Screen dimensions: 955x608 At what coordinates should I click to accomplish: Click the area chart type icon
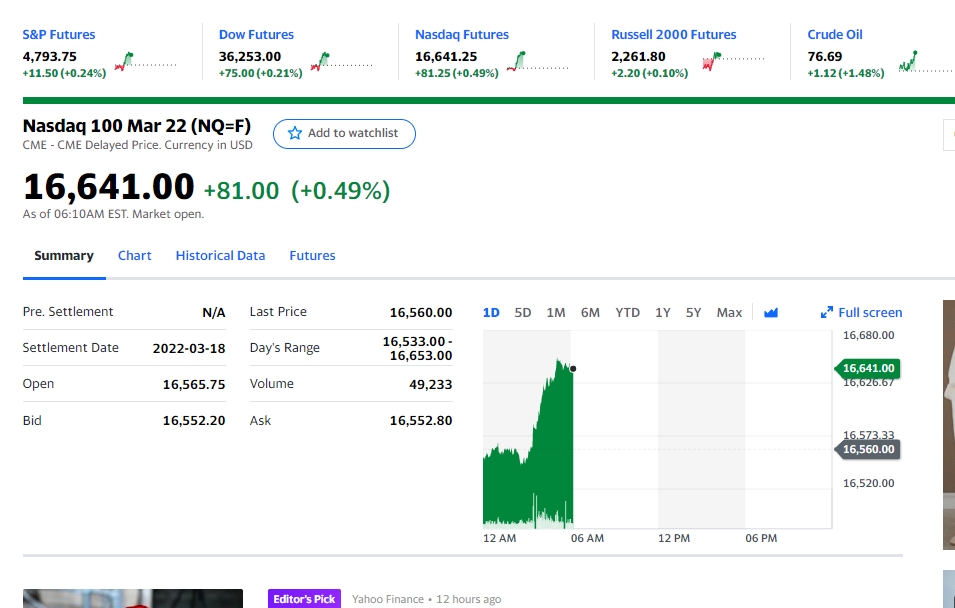[x=770, y=313]
